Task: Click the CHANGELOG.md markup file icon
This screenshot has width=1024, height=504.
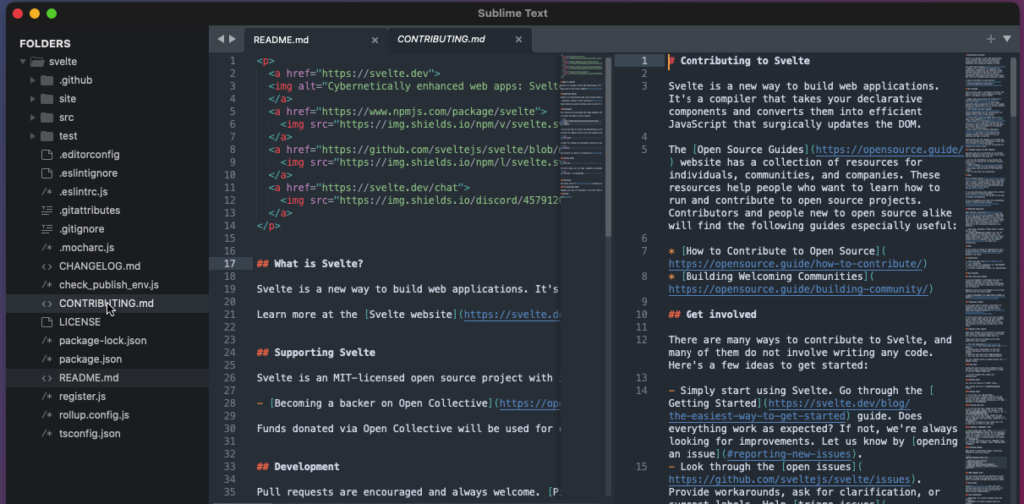Action: 47,266
